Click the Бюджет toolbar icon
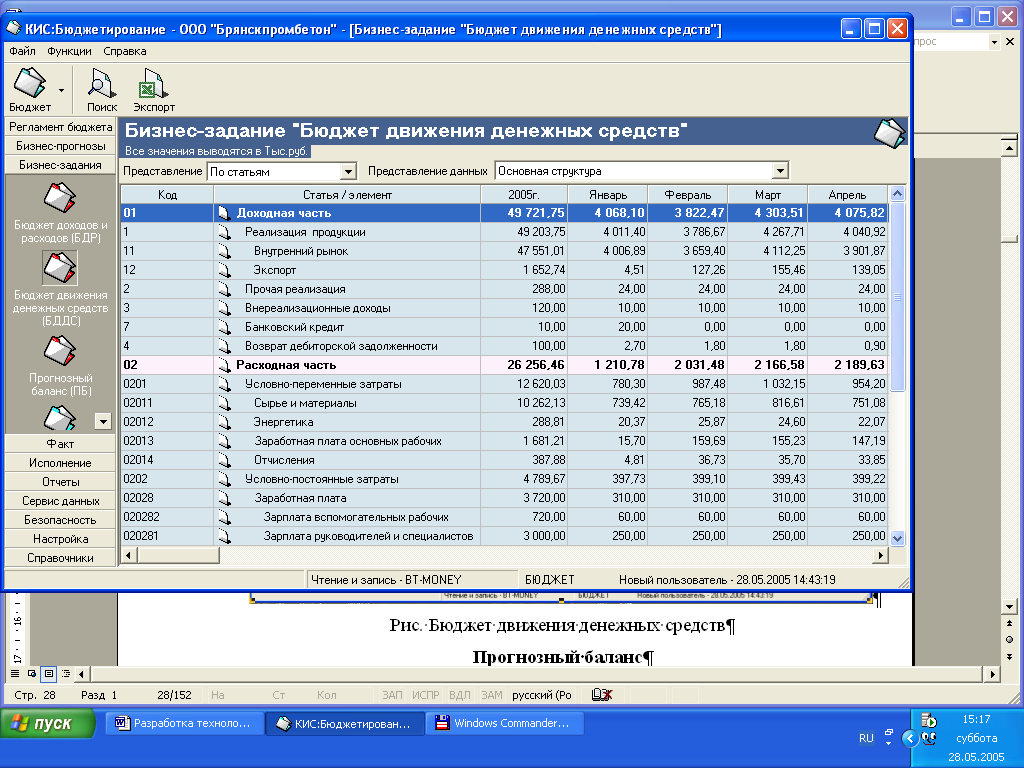 [29, 84]
